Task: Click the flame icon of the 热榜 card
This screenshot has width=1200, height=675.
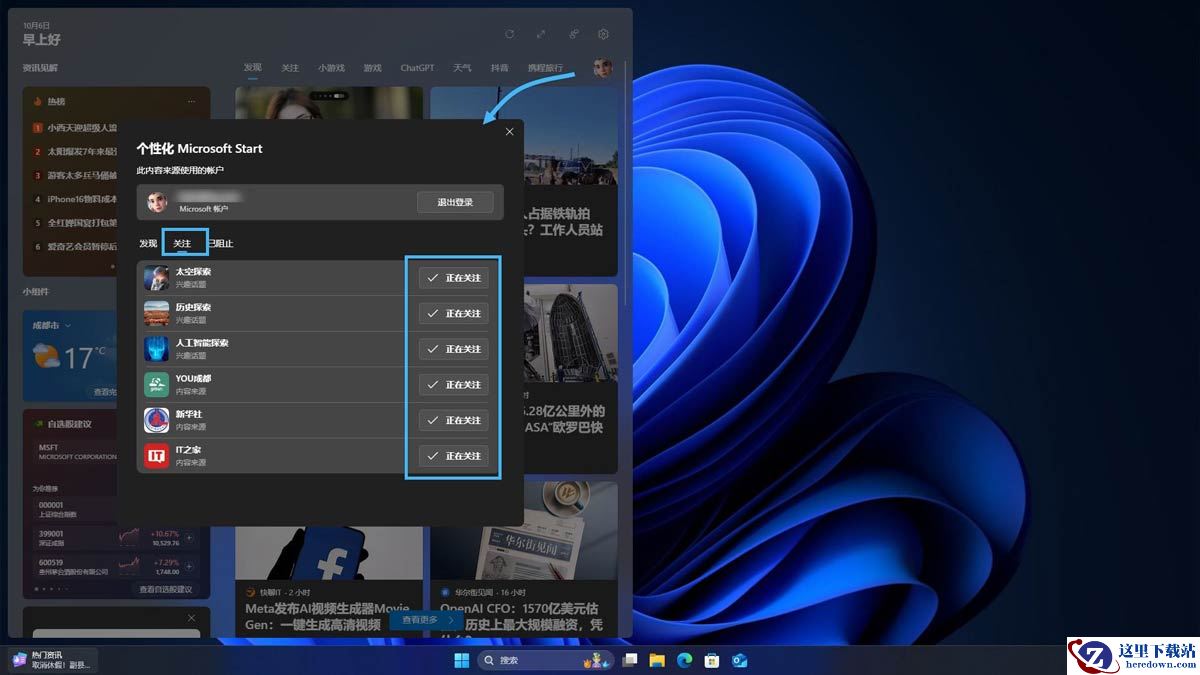Action: 38,102
